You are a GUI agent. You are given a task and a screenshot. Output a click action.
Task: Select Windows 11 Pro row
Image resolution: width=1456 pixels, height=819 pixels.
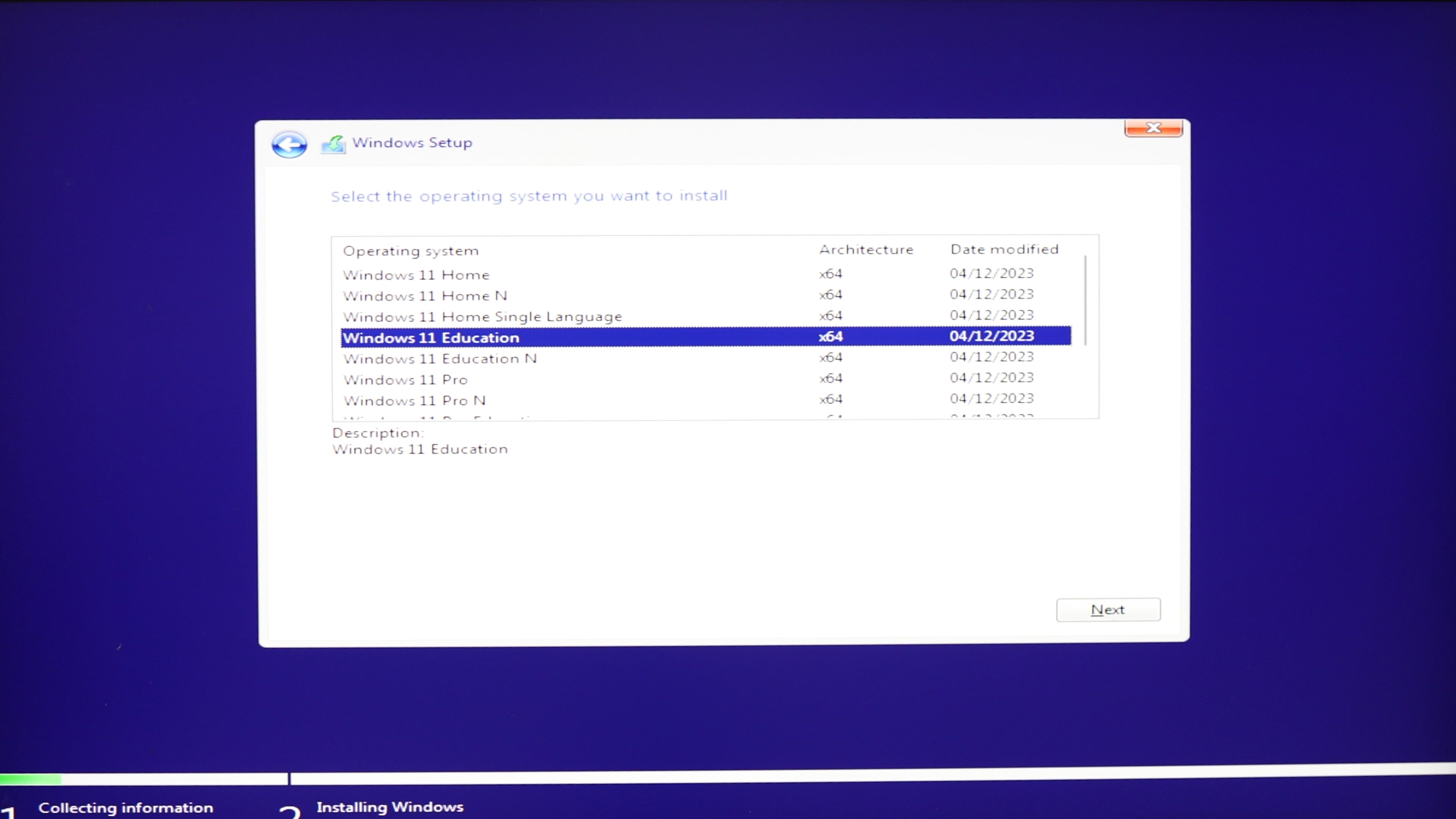(706, 379)
